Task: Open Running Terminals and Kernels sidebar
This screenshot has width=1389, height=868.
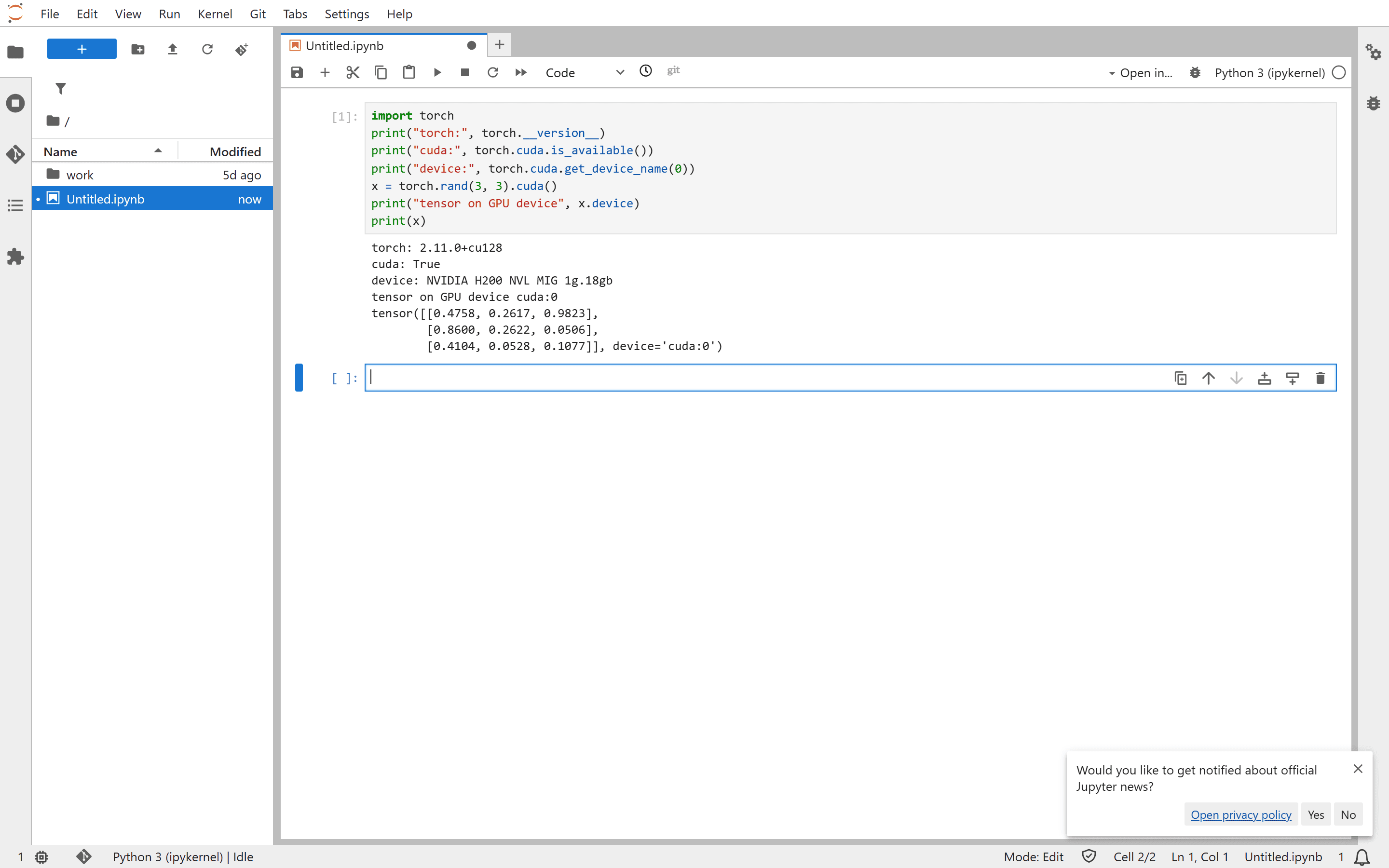Action: point(15,103)
